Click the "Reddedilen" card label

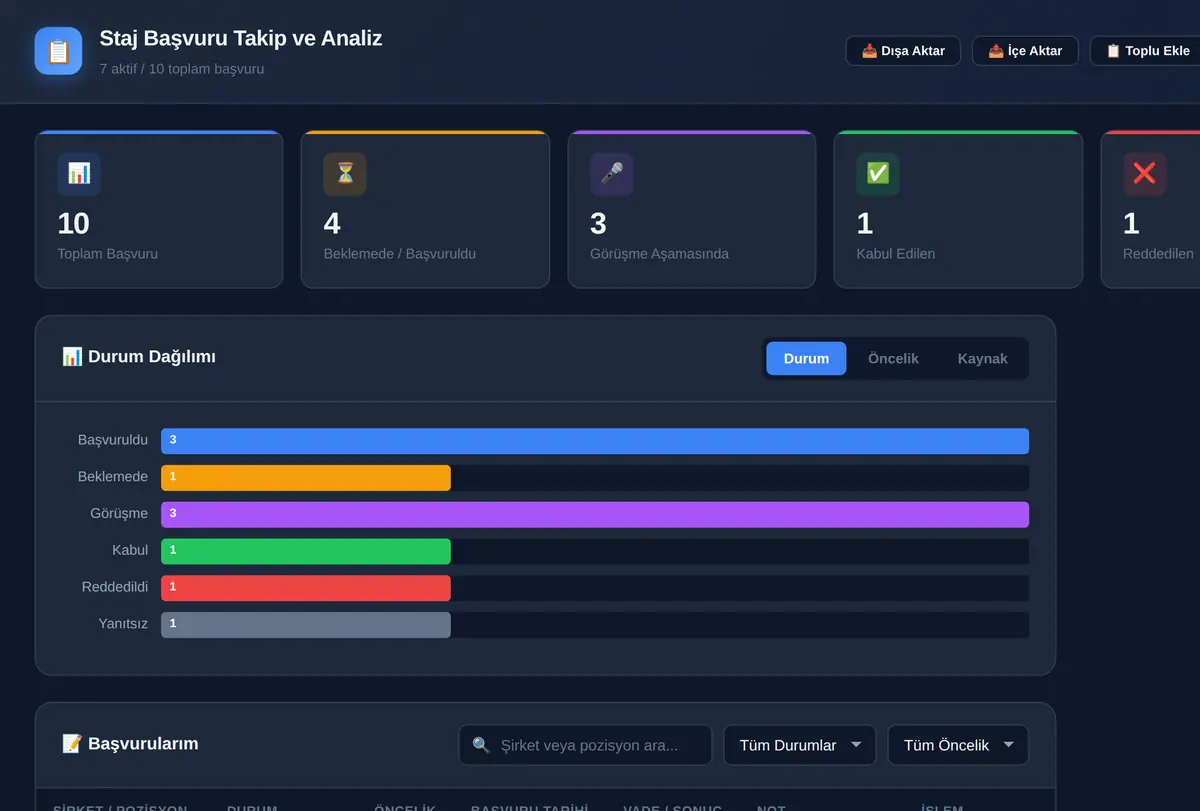pos(1158,254)
